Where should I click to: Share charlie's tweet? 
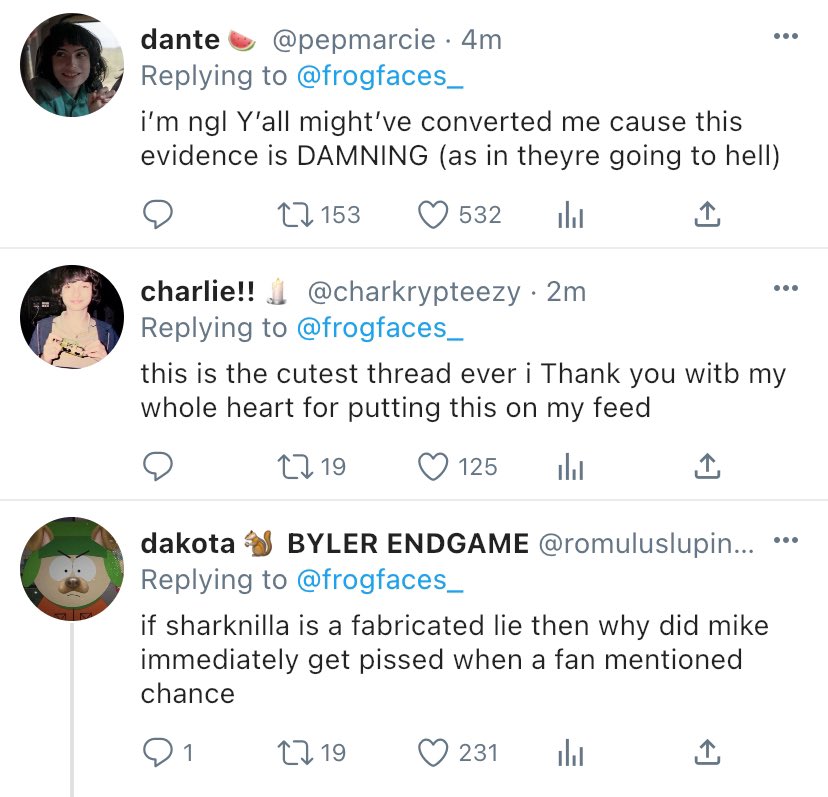(706, 466)
